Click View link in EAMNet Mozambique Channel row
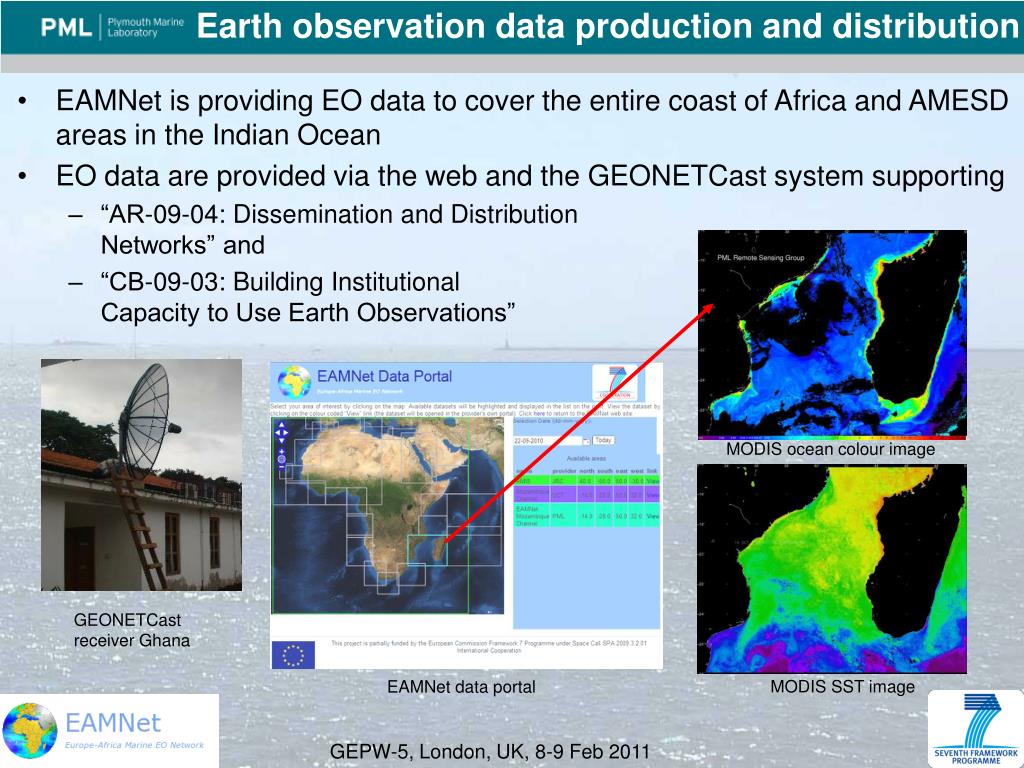Viewport: 1024px width, 768px height. click(652, 516)
